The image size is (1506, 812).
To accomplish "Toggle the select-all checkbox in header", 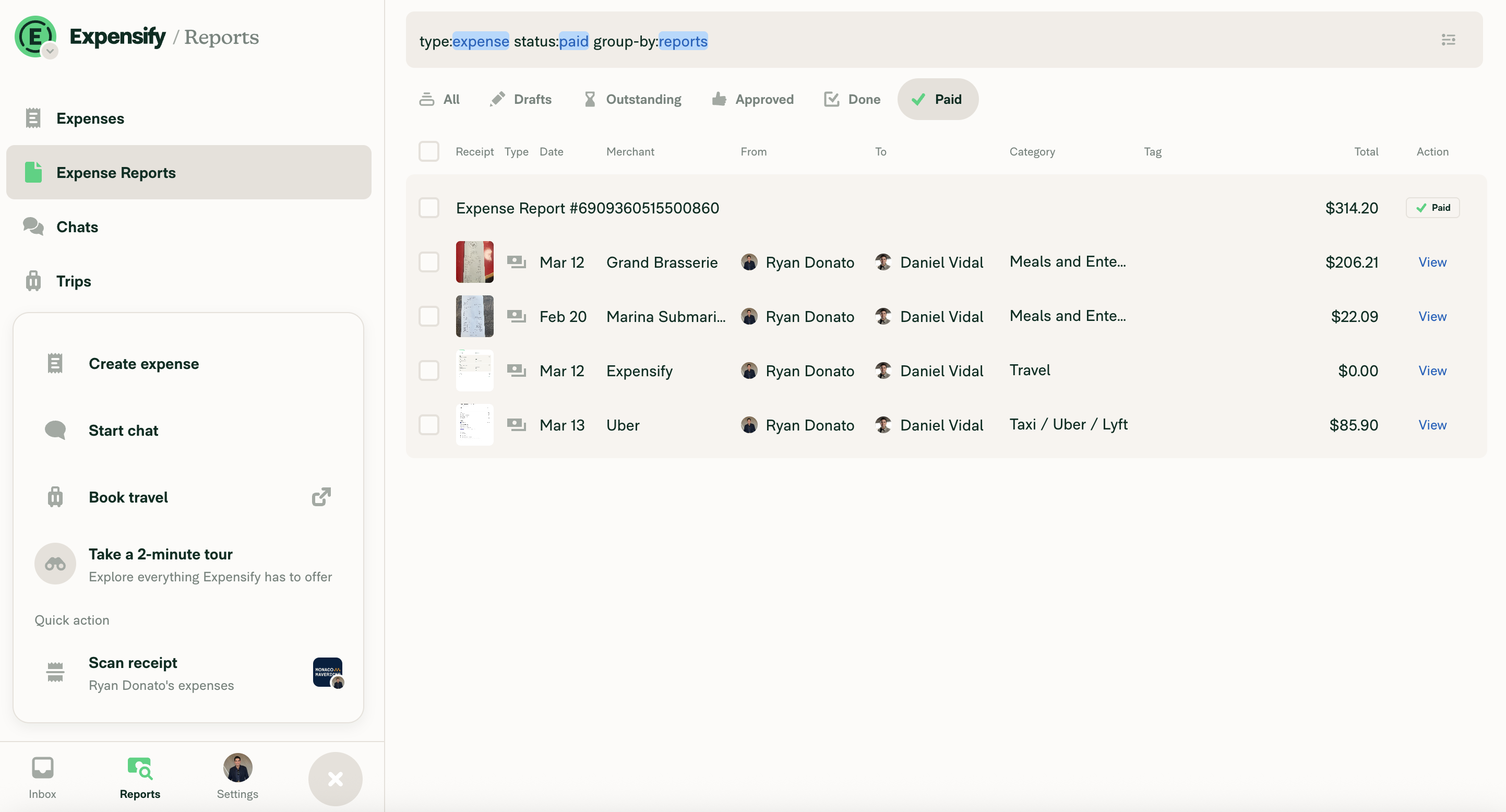I will click(428, 151).
